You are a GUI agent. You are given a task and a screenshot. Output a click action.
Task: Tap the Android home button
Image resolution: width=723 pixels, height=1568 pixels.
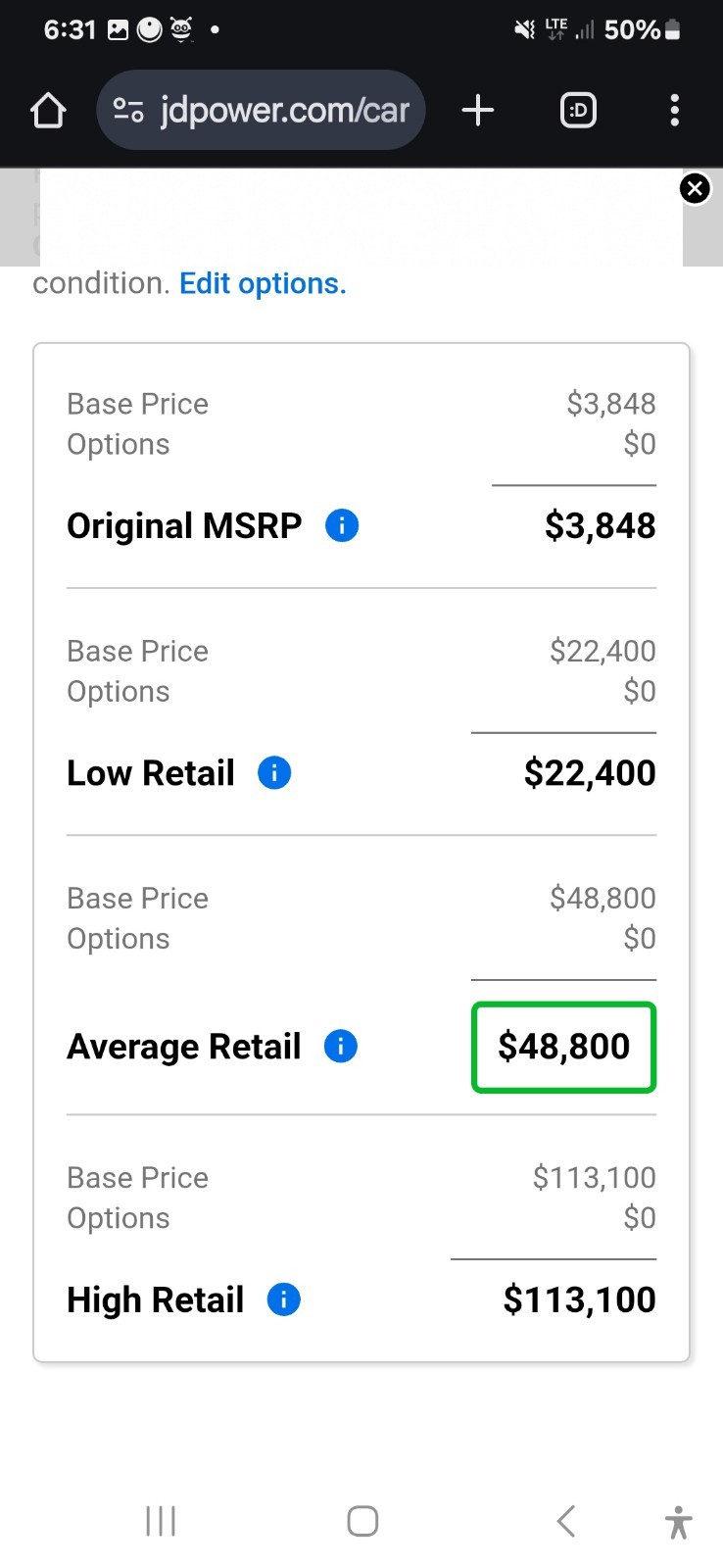click(362, 1521)
